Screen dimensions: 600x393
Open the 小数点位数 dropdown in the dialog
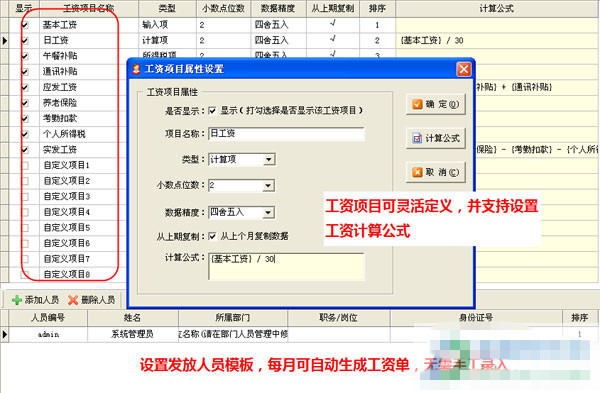(x=269, y=186)
